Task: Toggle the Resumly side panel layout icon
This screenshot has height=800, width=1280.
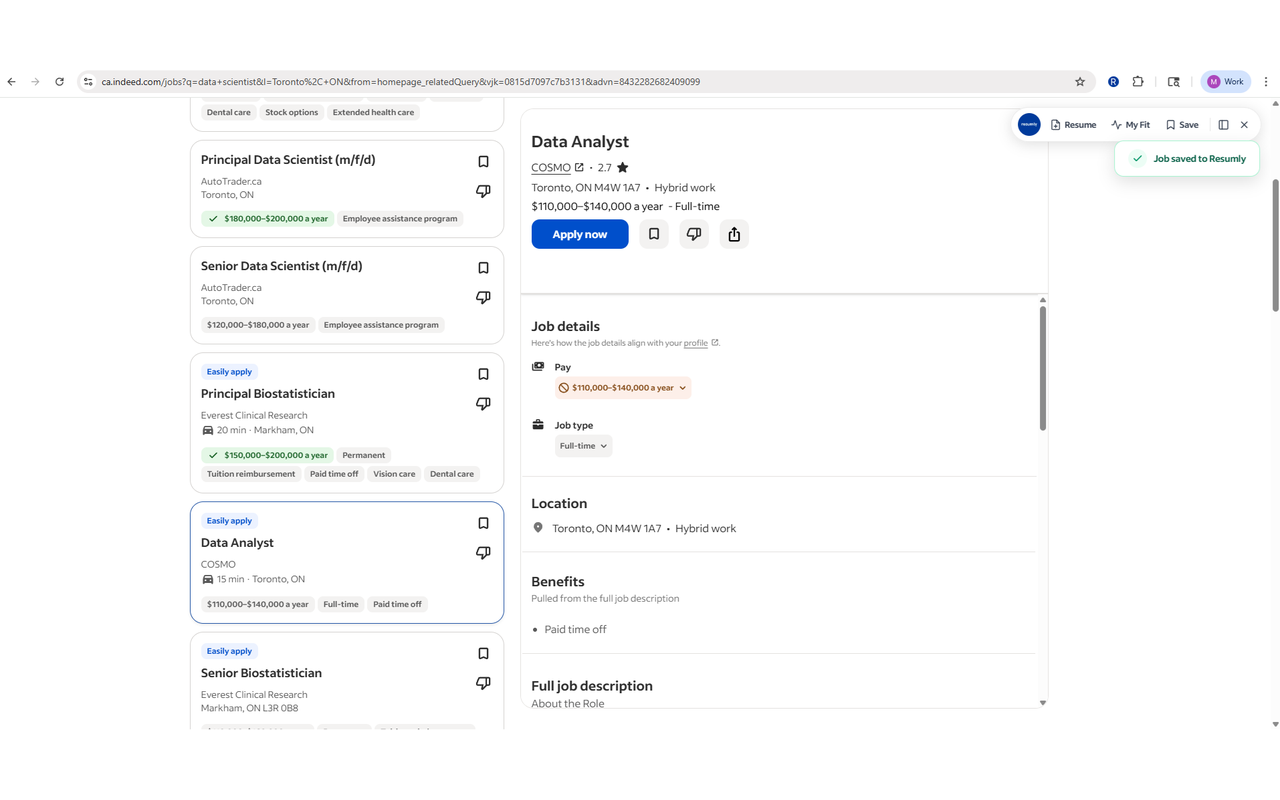Action: pyautogui.click(x=1223, y=125)
